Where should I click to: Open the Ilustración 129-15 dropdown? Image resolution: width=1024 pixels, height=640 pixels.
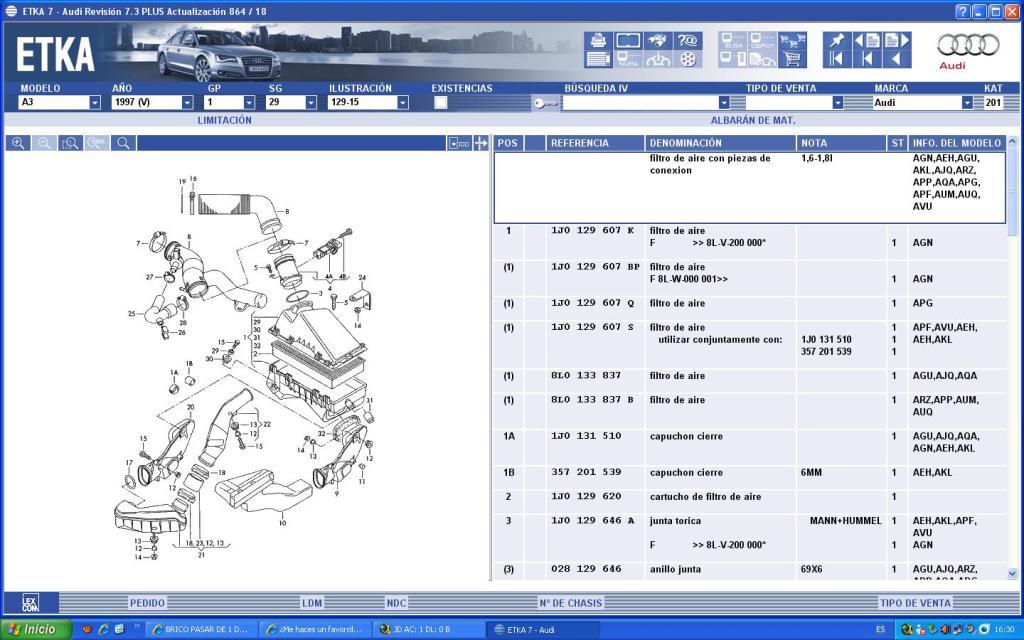tap(403, 103)
